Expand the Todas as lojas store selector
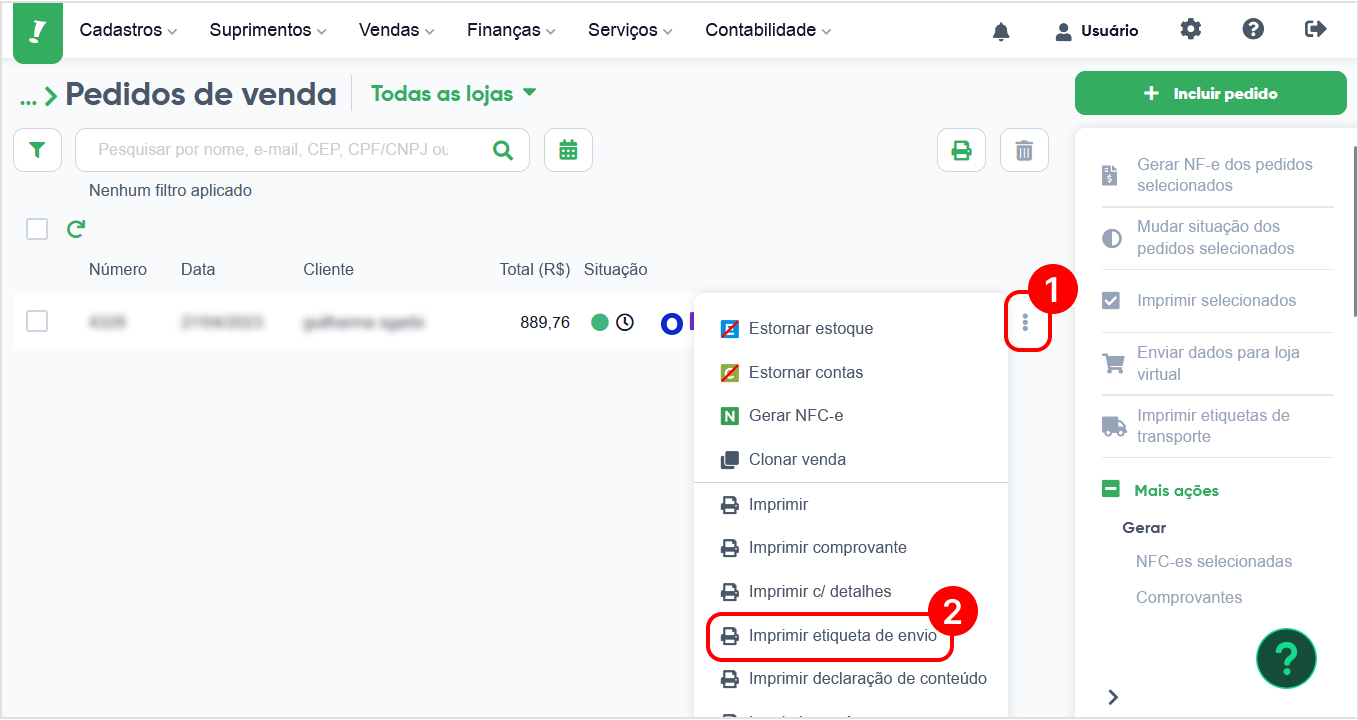 (454, 94)
